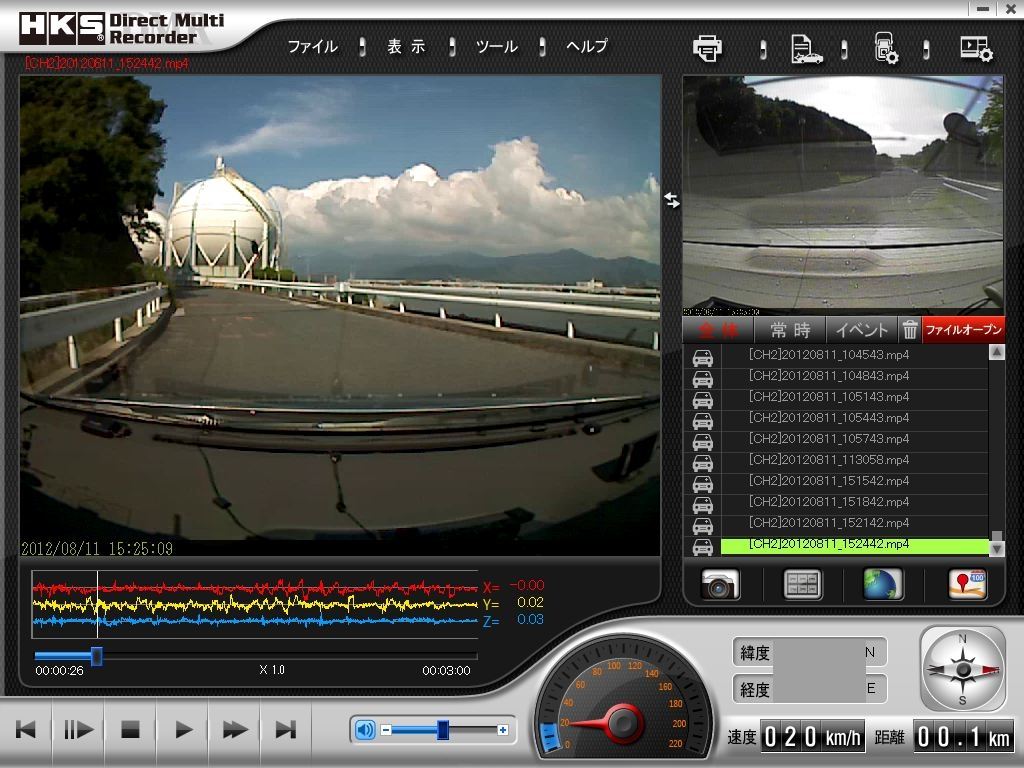Open the player display settings icon
The width and height of the screenshot is (1024, 768).
click(976, 49)
